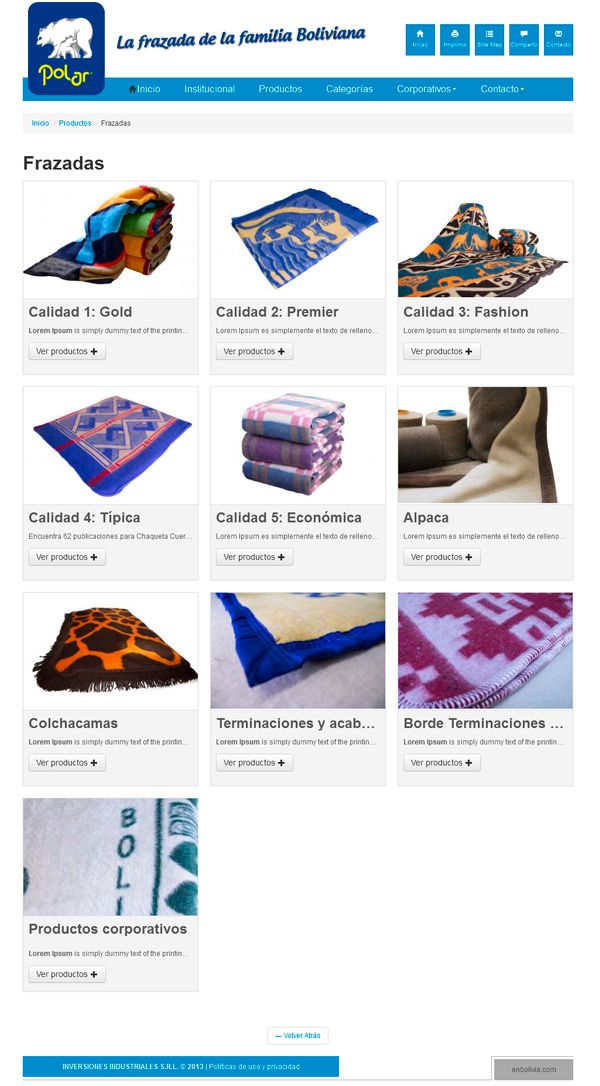
Task: Open the Categorías menu item
Action: pos(349,89)
